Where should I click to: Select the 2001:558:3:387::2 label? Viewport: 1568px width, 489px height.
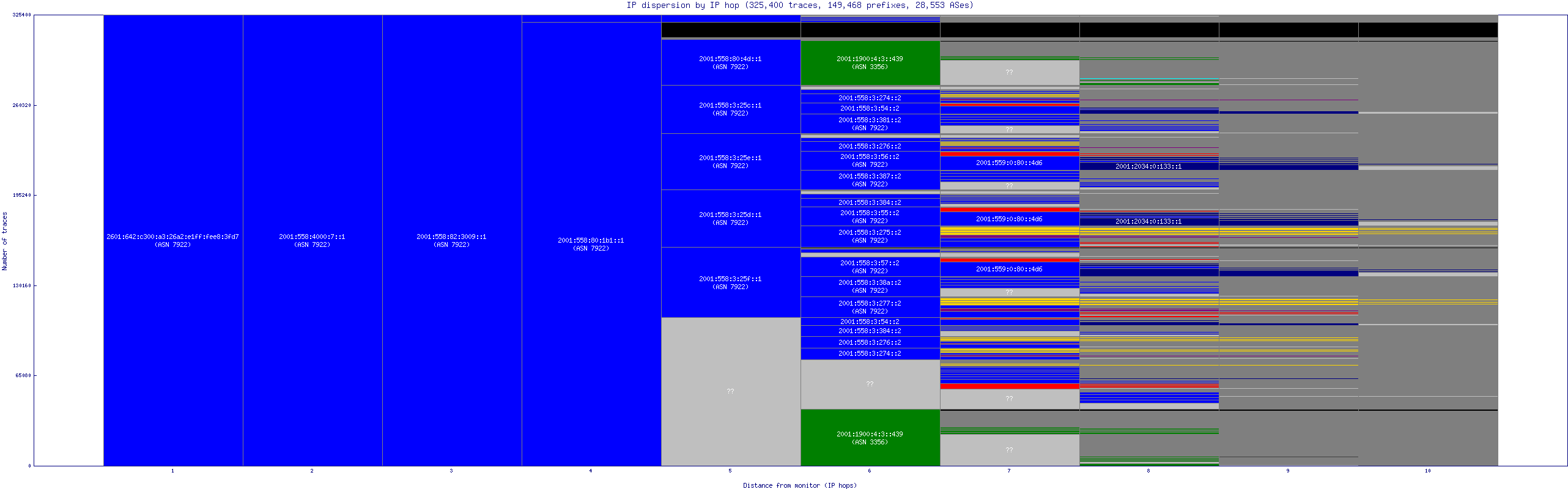pos(870,180)
